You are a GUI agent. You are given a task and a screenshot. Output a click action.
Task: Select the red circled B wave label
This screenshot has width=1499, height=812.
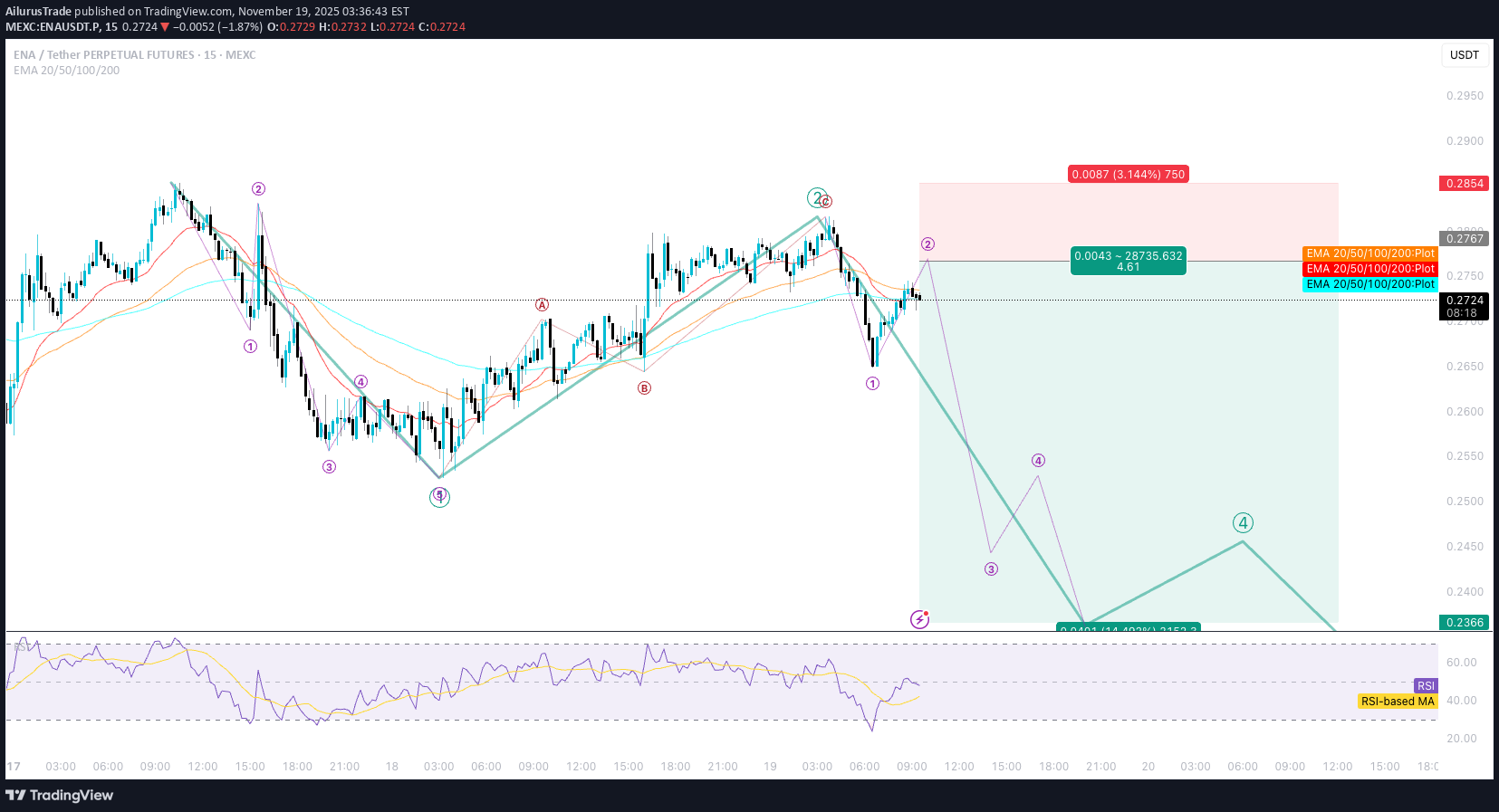point(644,388)
